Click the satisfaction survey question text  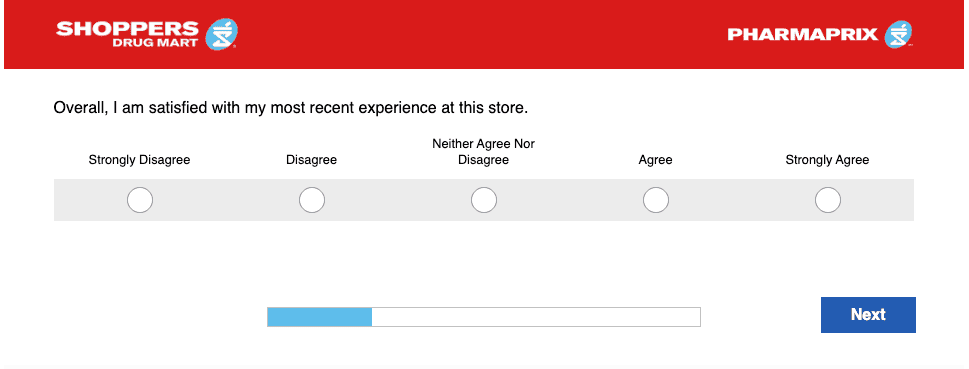291,108
